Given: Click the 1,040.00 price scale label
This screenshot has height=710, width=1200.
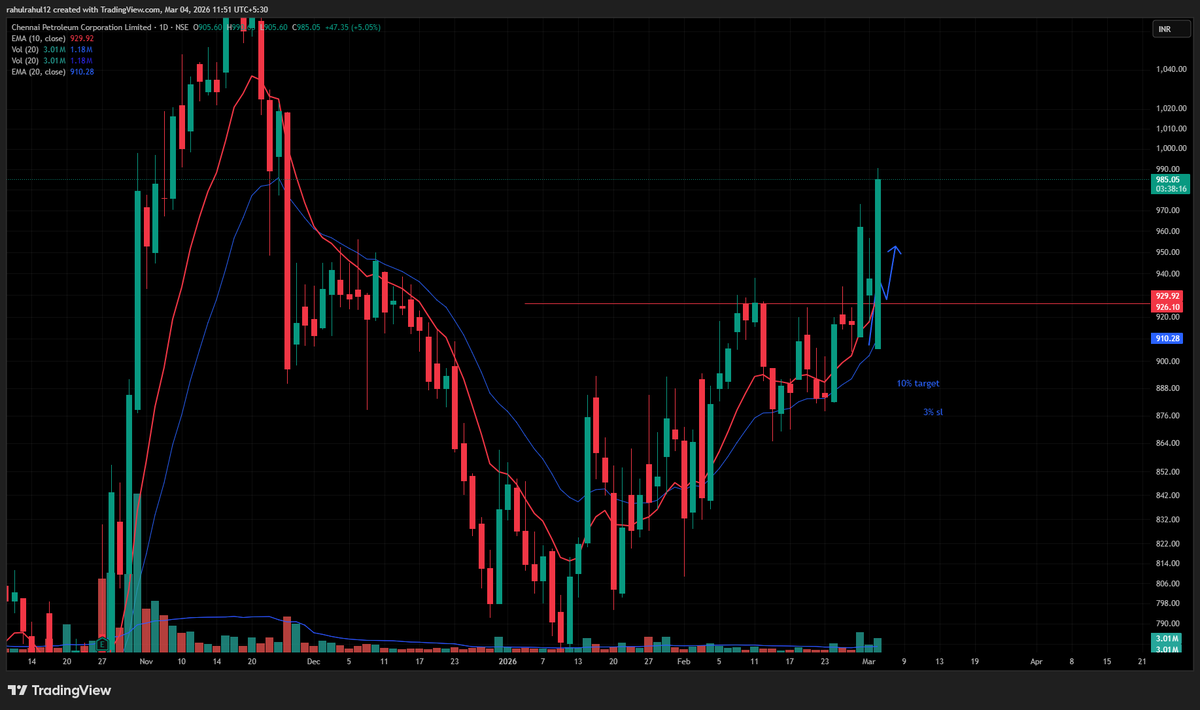Looking at the screenshot, I should [x=1170, y=70].
